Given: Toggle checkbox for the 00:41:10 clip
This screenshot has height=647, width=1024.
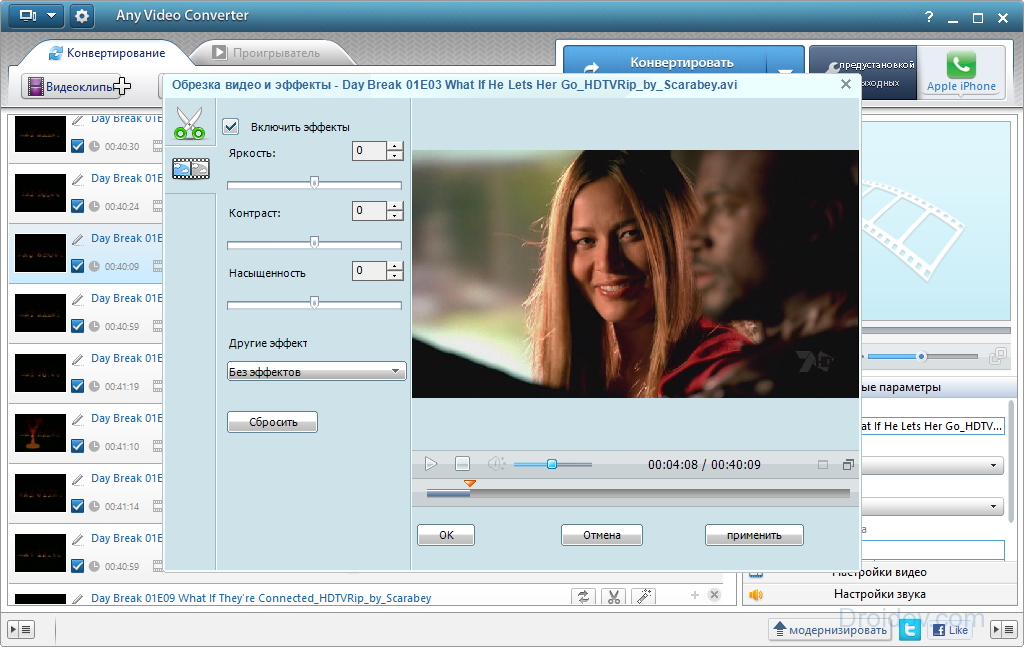Looking at the screenshot, I should [77, 446].
